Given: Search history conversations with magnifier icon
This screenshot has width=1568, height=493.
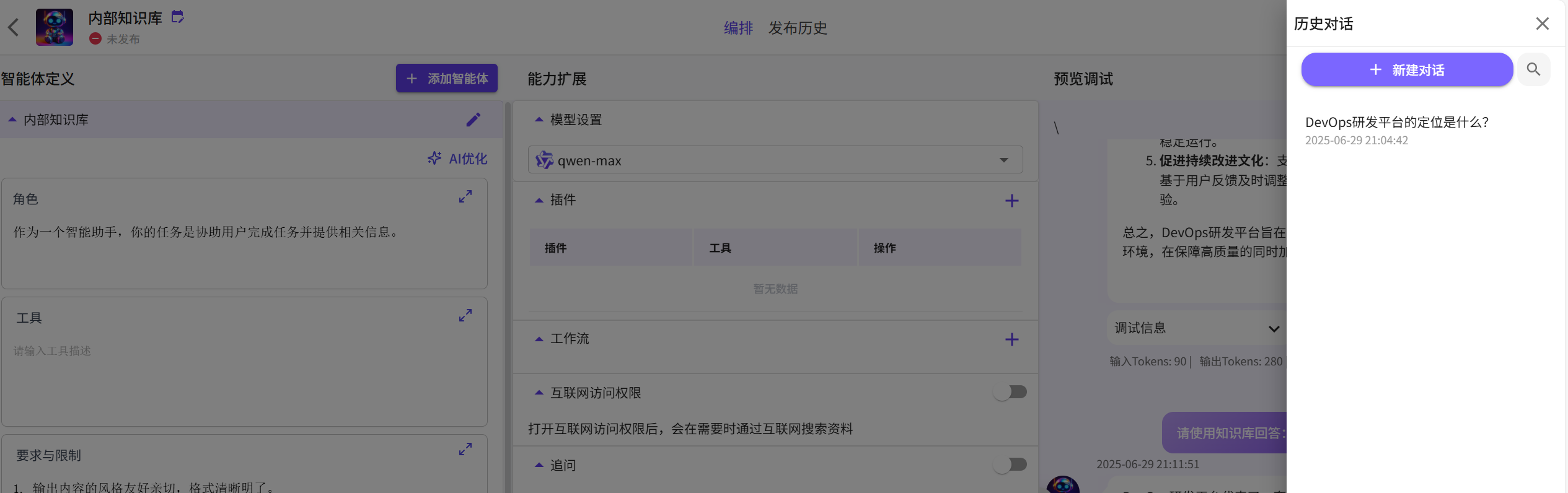Looking at the screenshot, I should click(x=1533, y=69).
